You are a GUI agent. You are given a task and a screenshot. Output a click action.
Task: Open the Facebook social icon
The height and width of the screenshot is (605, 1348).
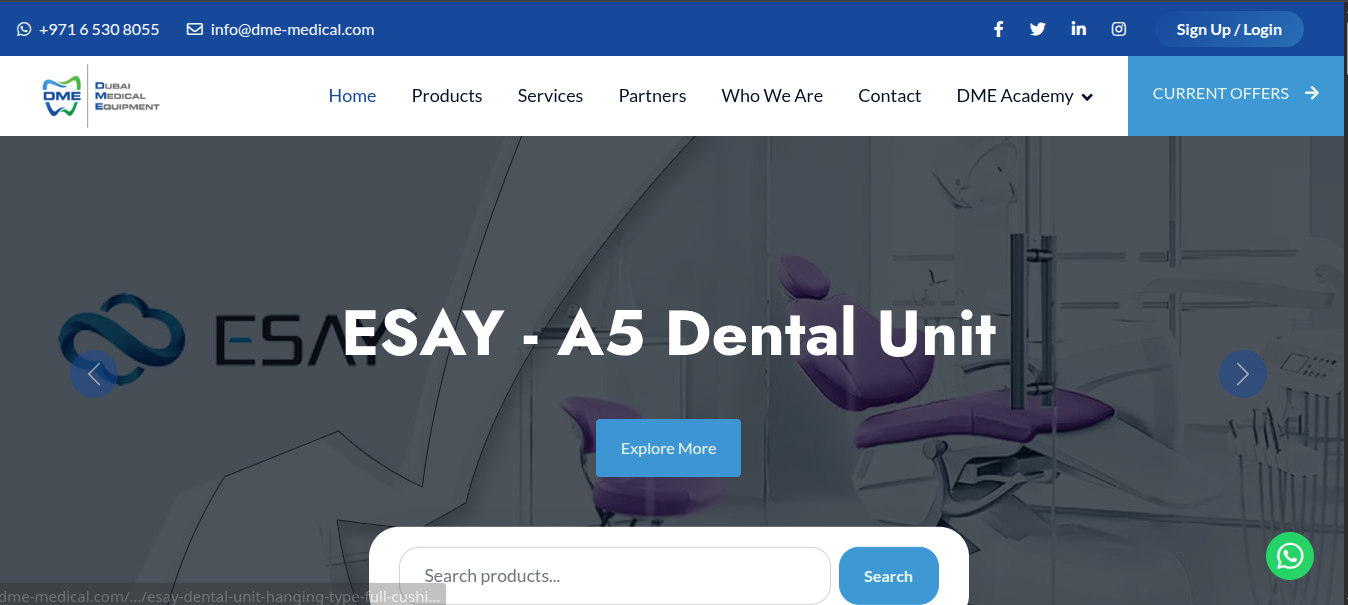998,29
